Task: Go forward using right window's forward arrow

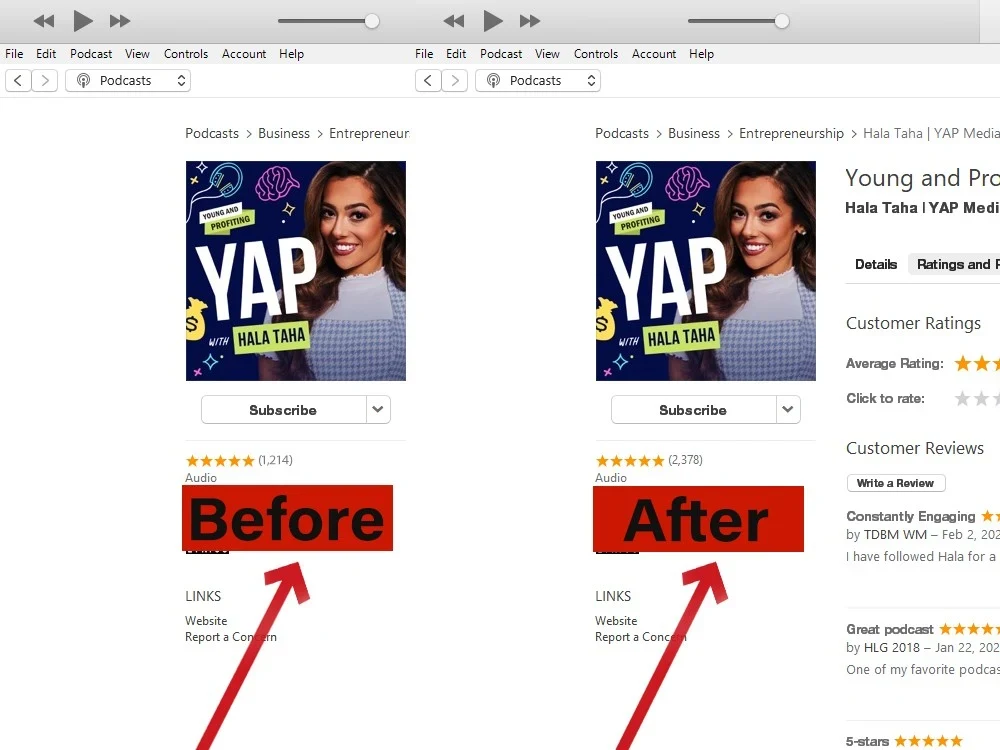Action: [455, 80]
